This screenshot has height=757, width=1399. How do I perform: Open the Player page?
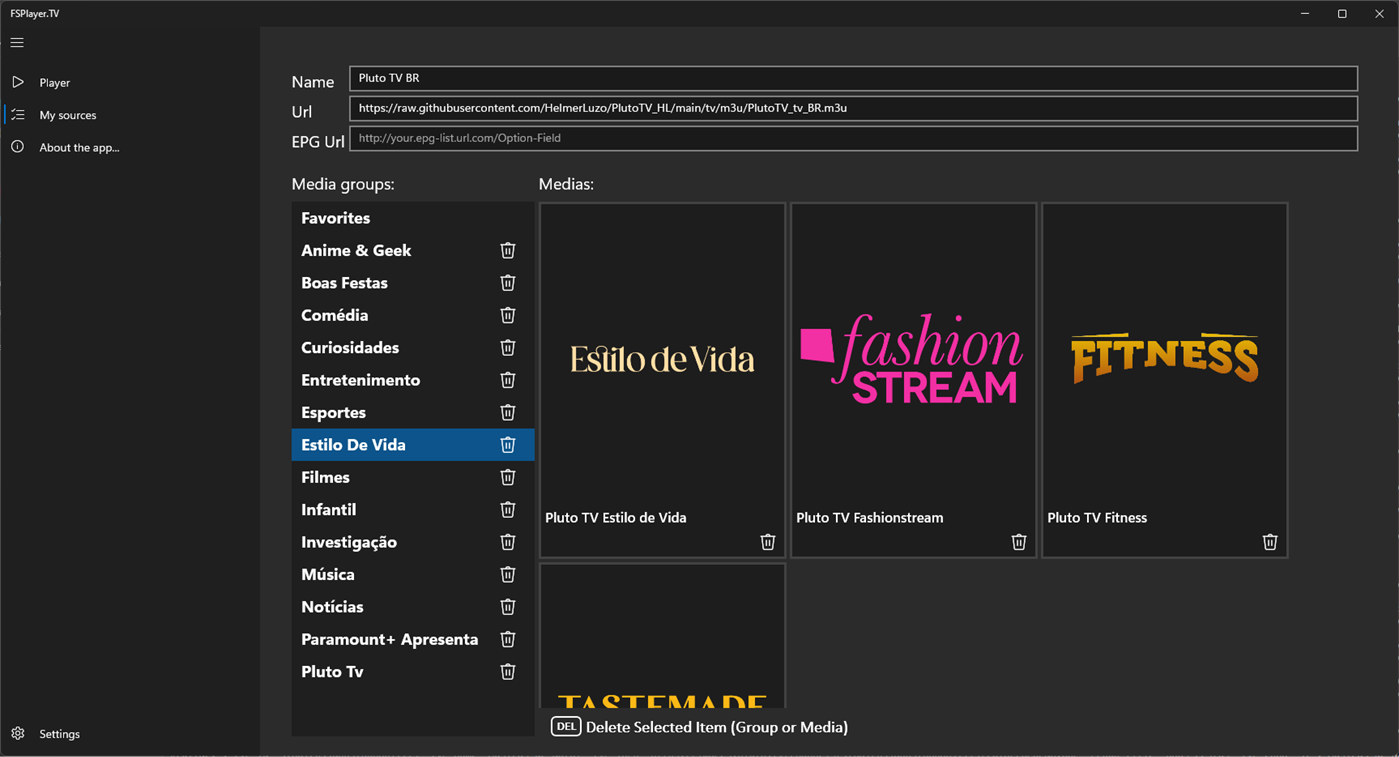(55, 82)
